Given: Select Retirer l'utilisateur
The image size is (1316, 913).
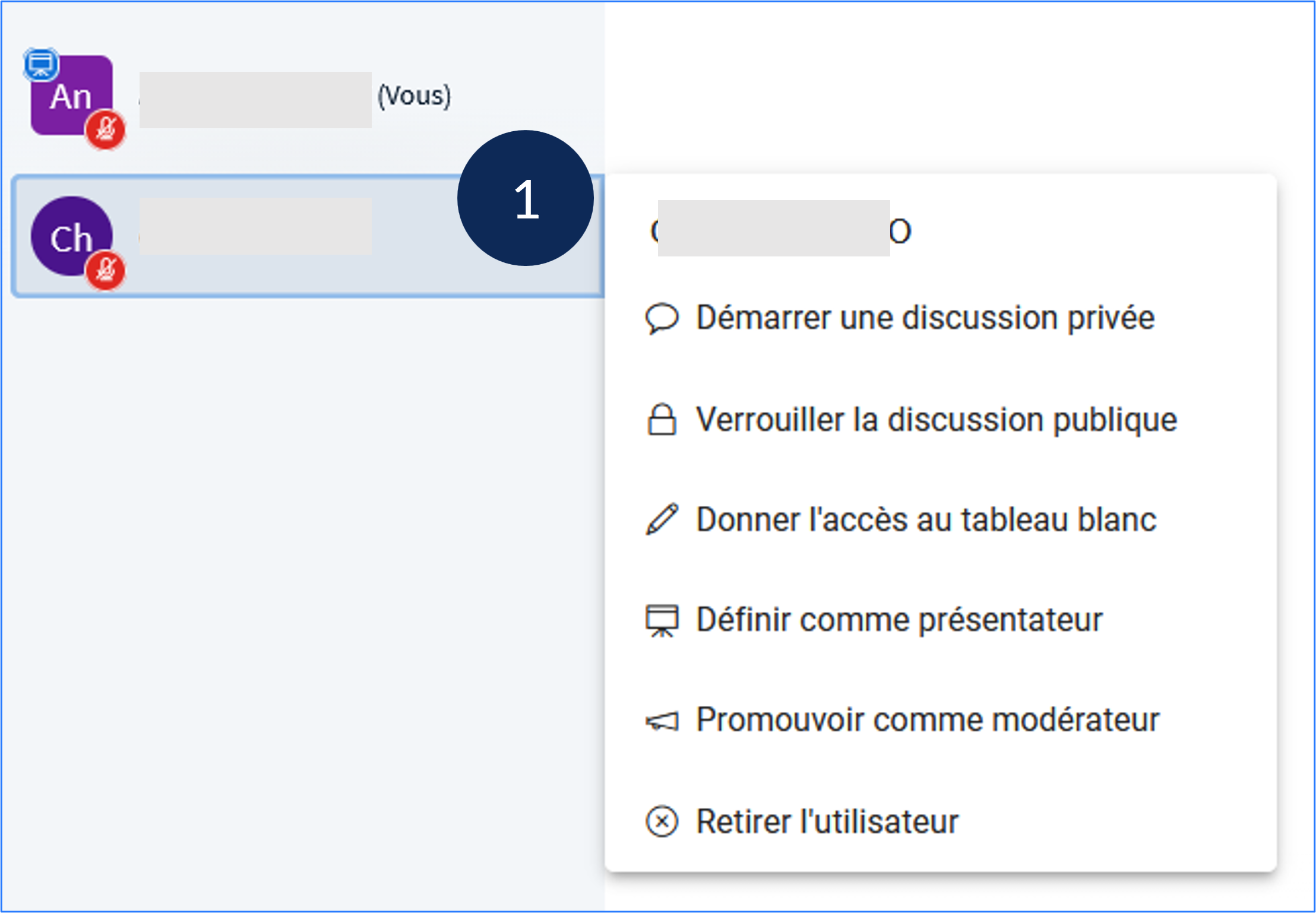Looking at the screenshot, I should 827,822.
